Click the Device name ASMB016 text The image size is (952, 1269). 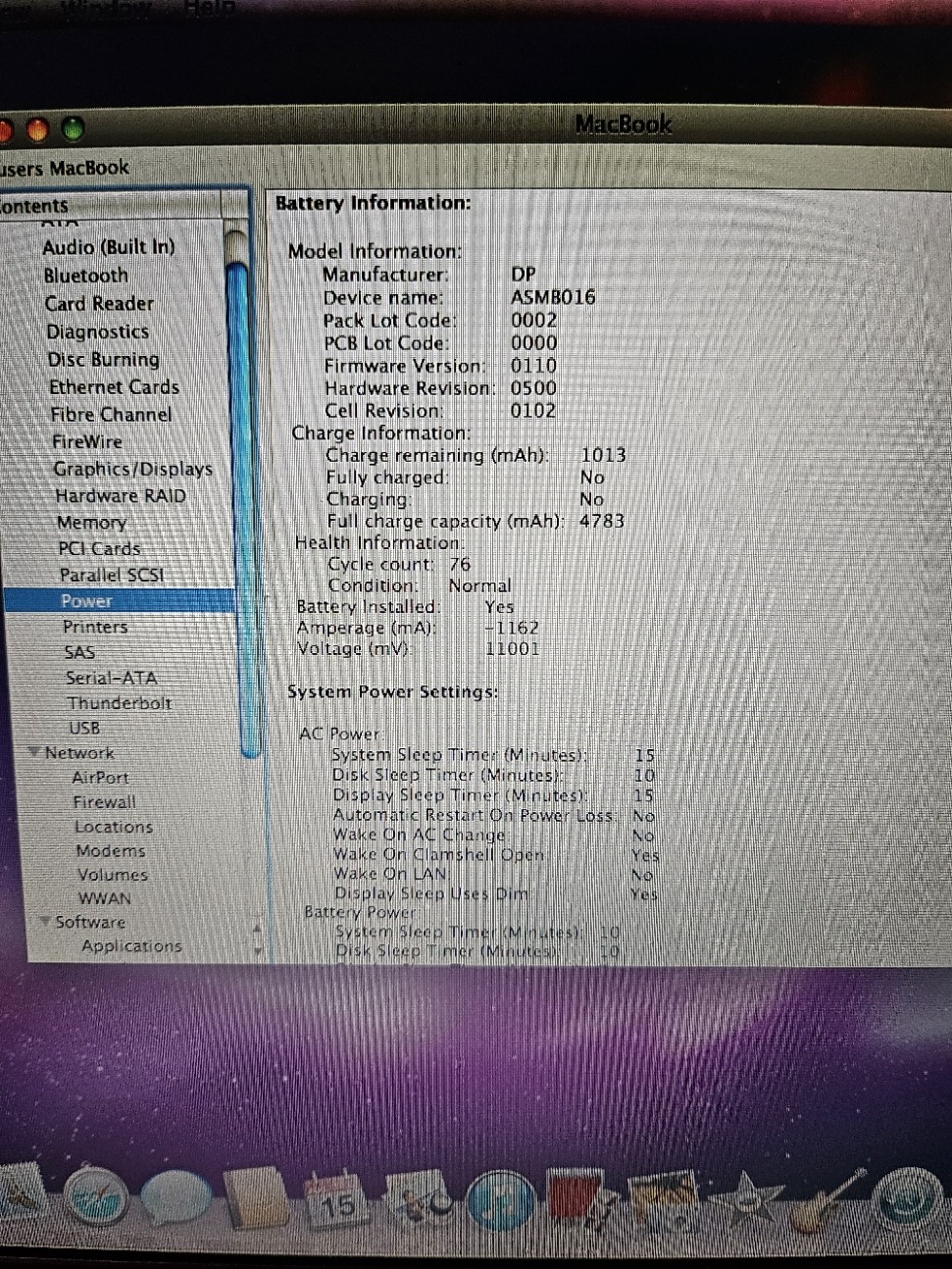click(x=554, y=297)
